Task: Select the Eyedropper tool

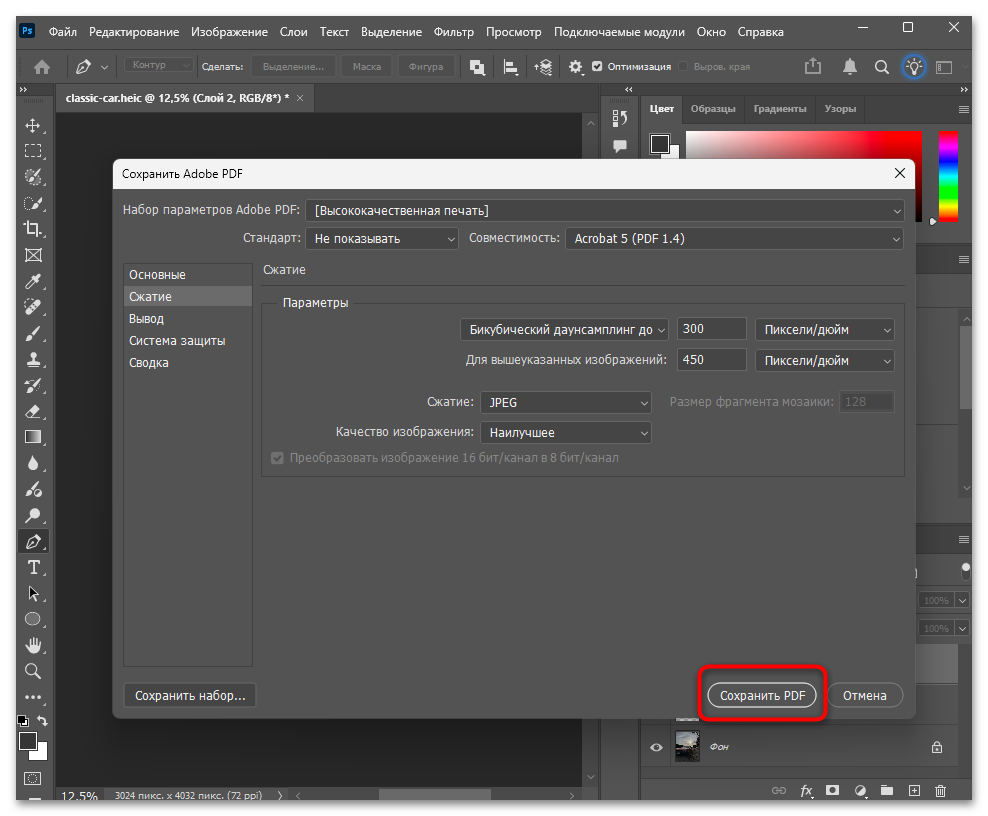Action: (x=33, y=281)
